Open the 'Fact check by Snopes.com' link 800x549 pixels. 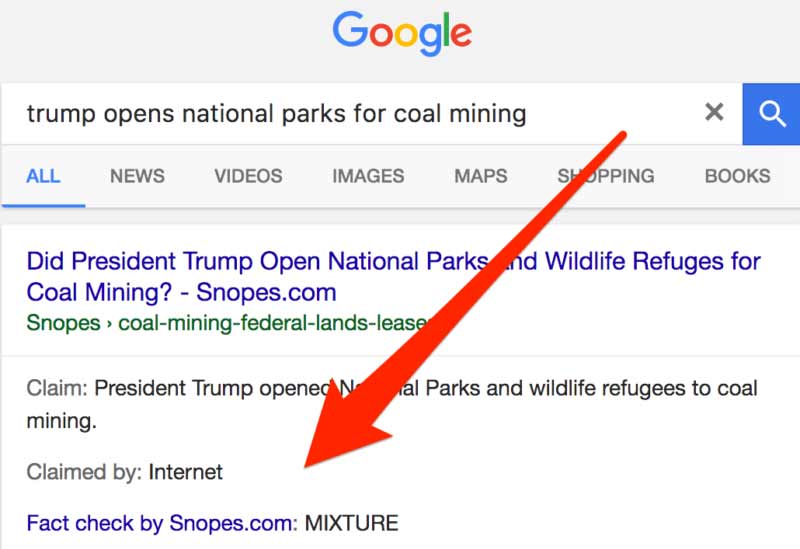coord(162,523)
